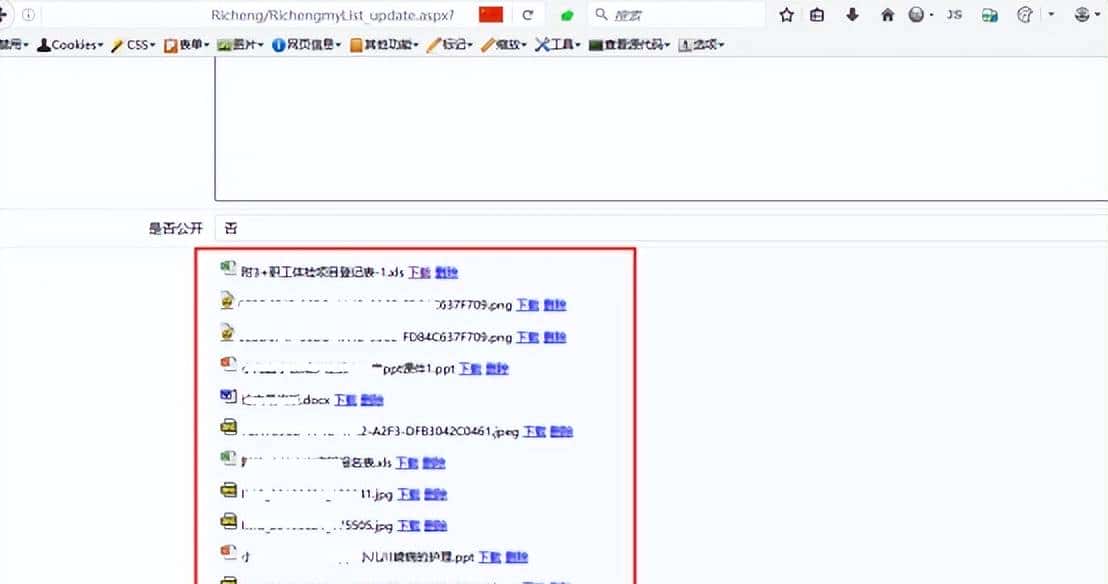Viewport: 1108px width, 584px height.
Task: Delete the 护理.ppt file
Action: [517, 557]
